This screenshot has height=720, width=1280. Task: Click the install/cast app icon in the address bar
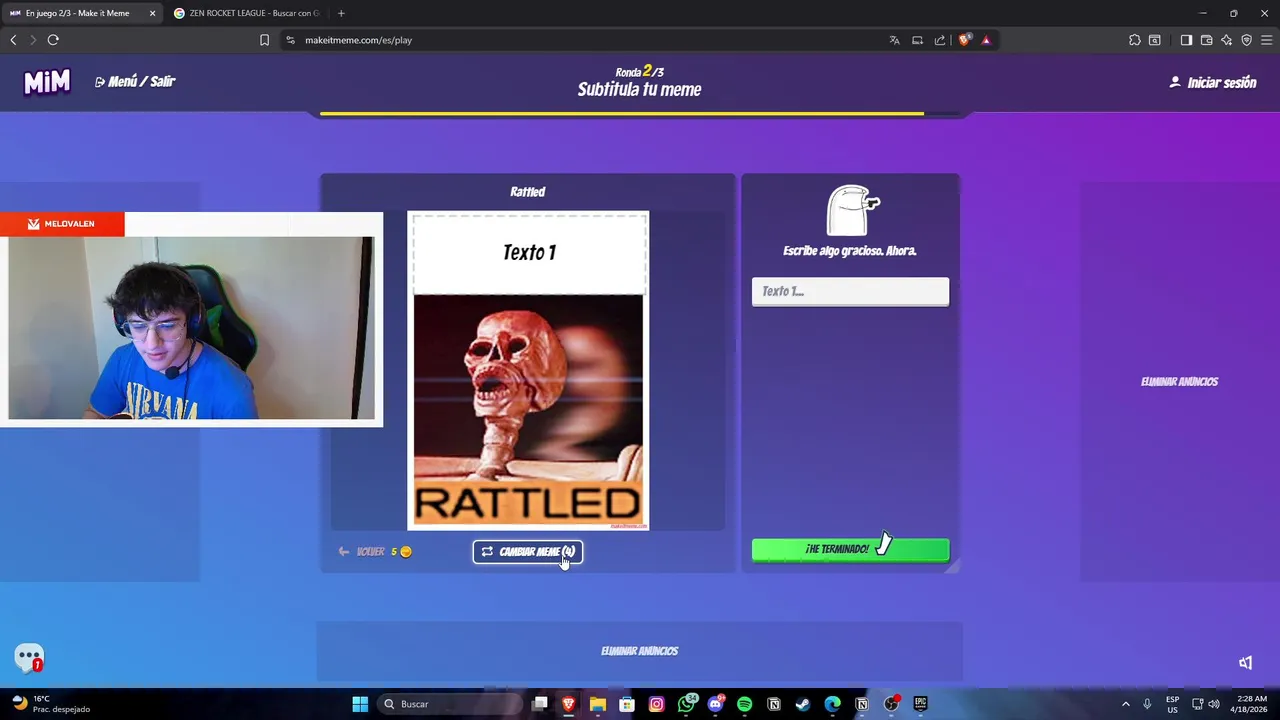click(917, 40)
